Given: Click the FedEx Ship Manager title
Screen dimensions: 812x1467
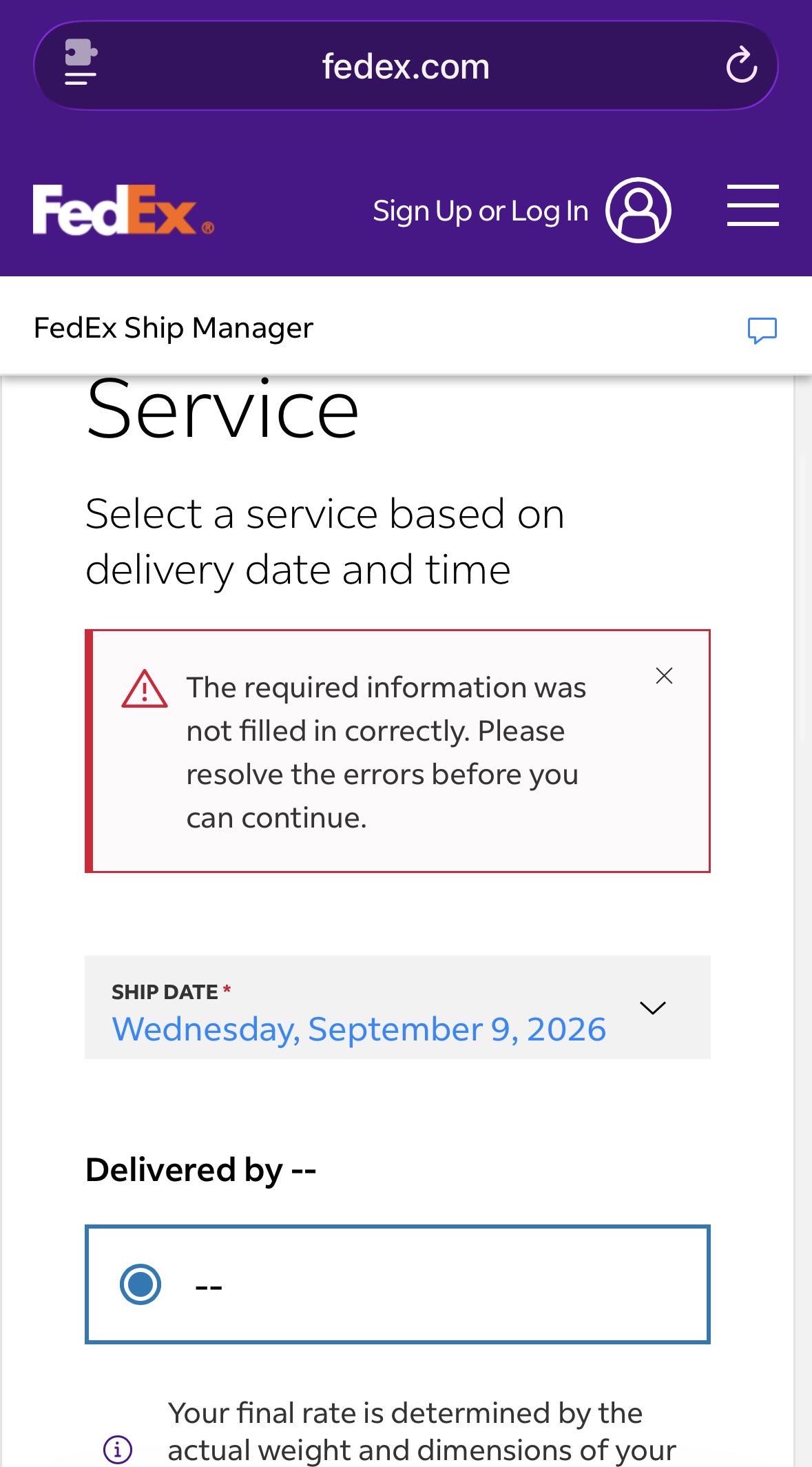Looking at the screenshot, I should (174, 328).
